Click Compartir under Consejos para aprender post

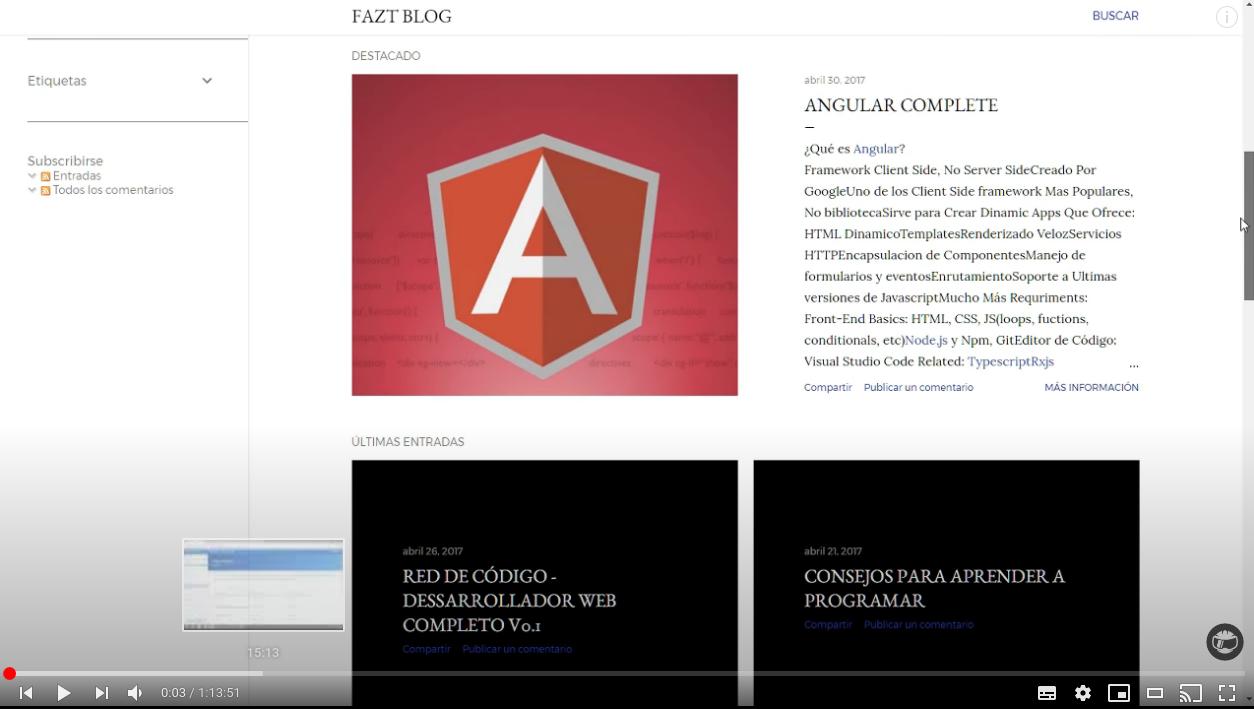pos(828,624)
